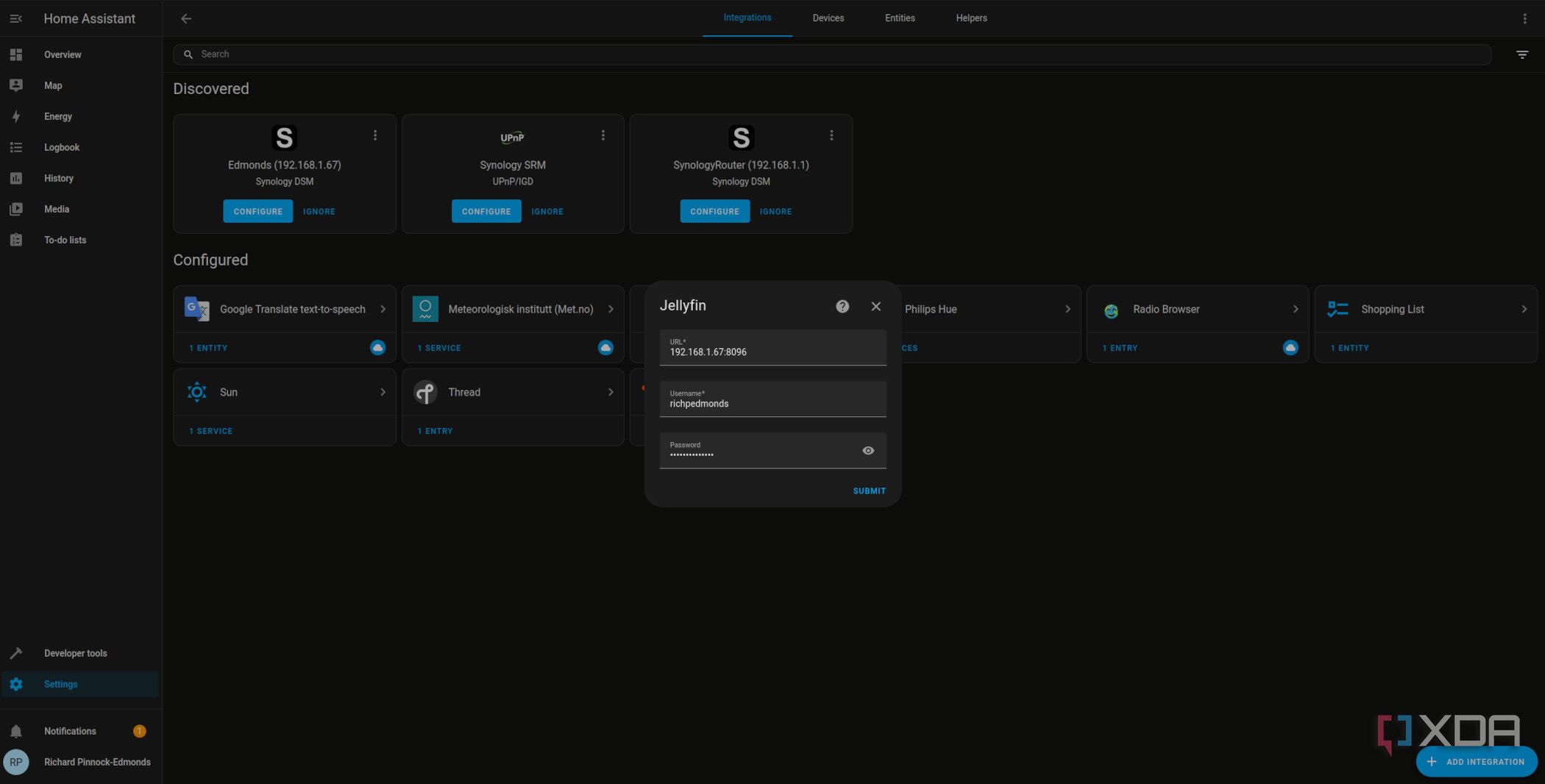Open the Helpers tab
1545x784 pixels.
pyautogui.click(x=970, y=18)
